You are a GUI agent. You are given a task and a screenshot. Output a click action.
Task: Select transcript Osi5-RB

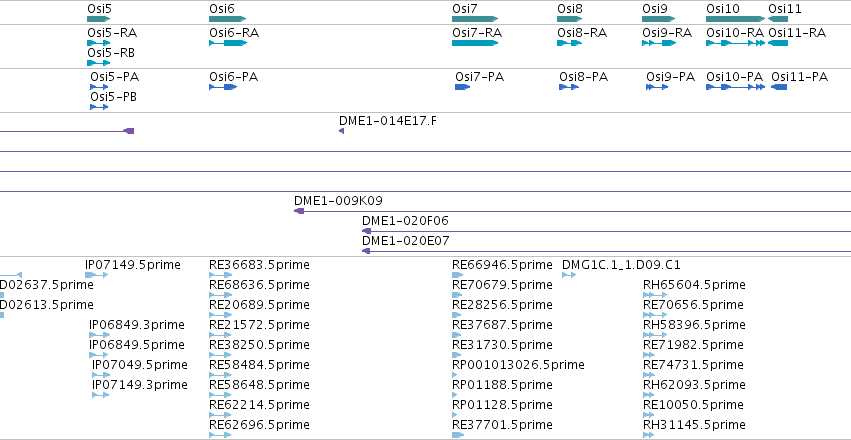pyautogui.click(x=99, y=63)
